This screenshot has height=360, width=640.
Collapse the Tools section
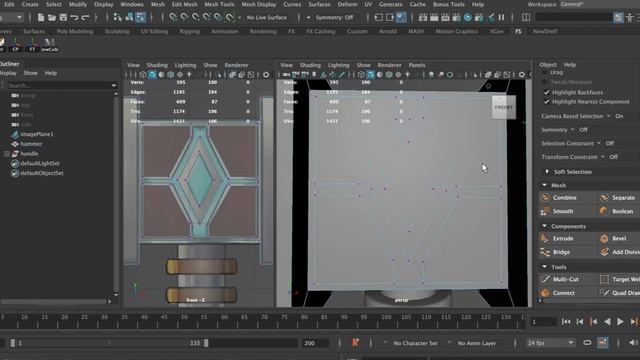pos(544,267)
